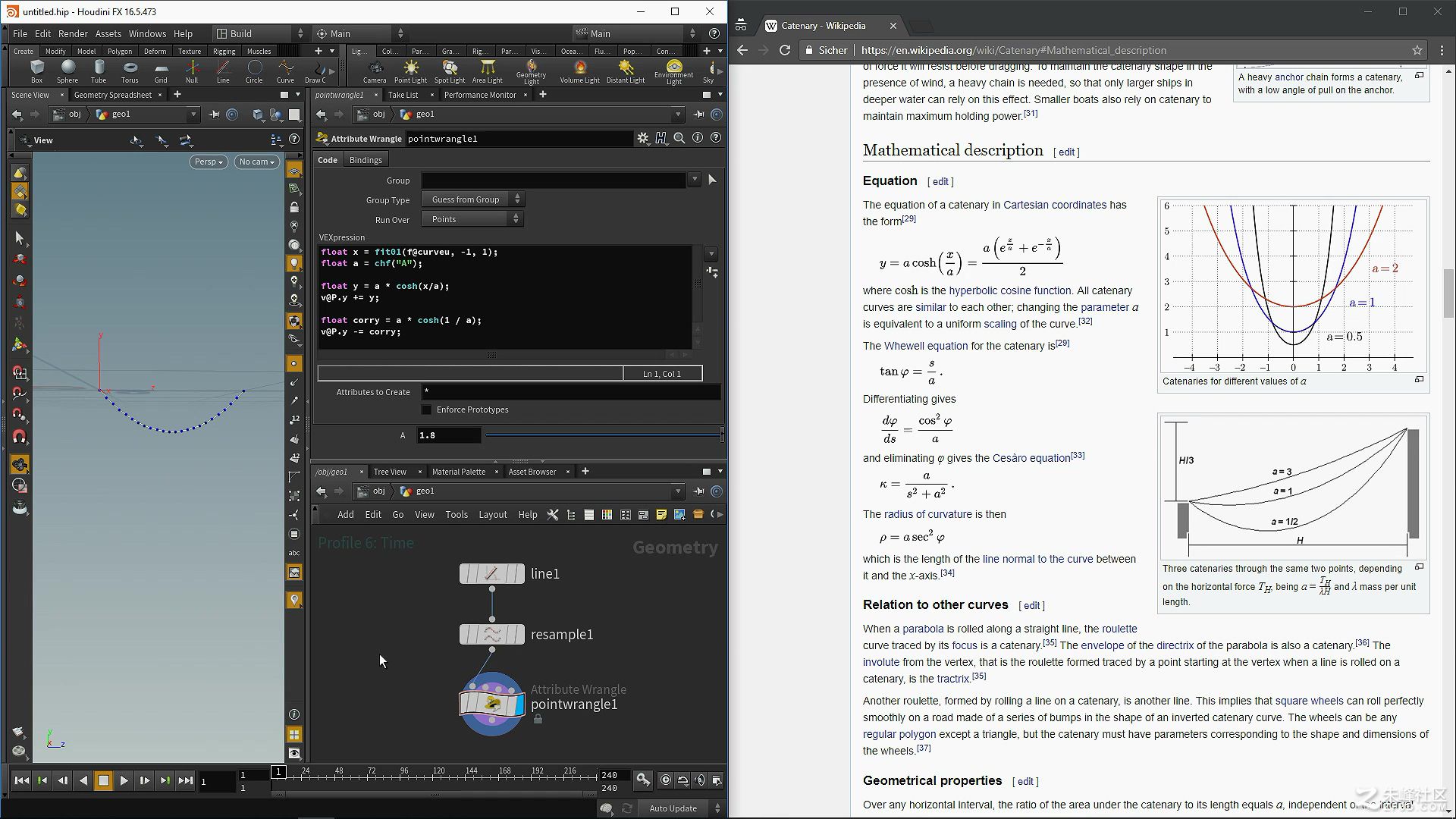Select the Circle shelf tool

pos(254,71)
